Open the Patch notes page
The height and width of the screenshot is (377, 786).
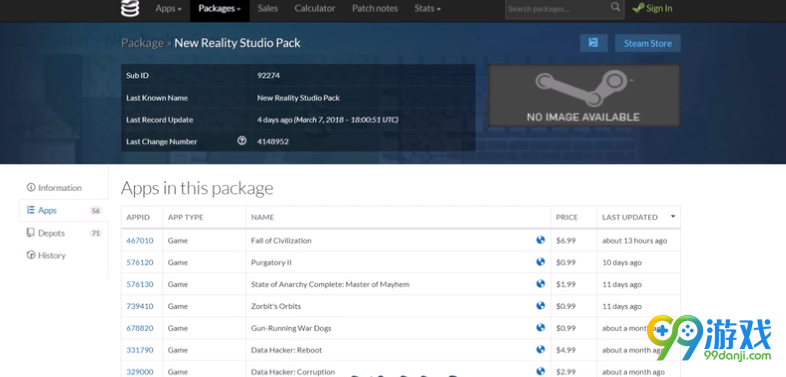375,9
